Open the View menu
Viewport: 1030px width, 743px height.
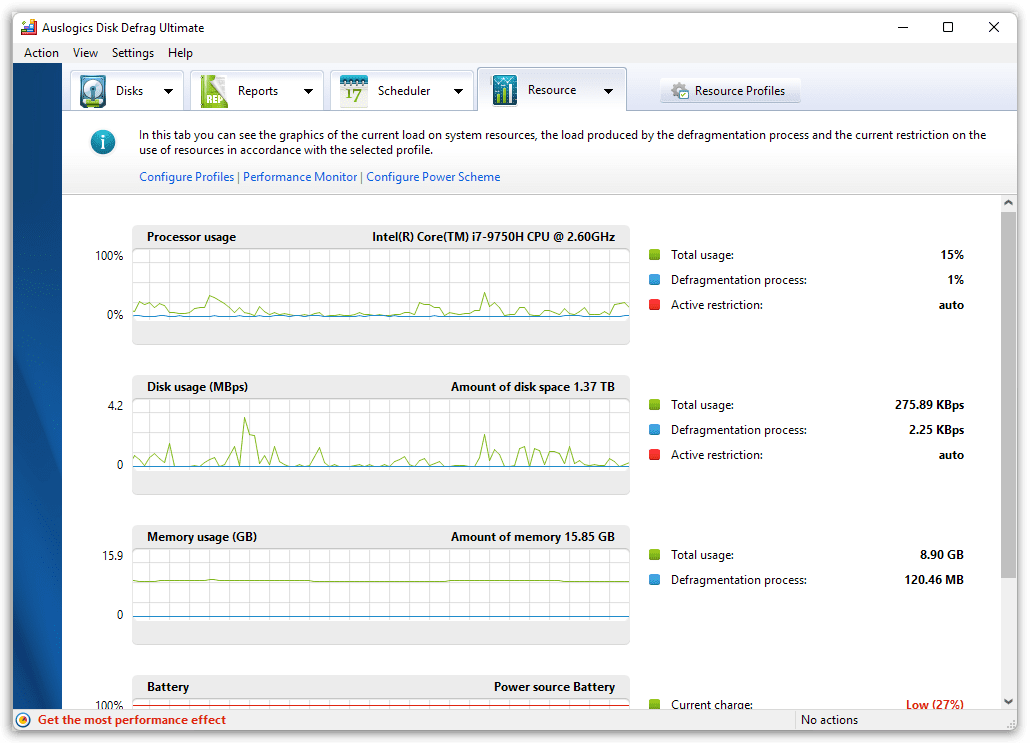(85, 53)
